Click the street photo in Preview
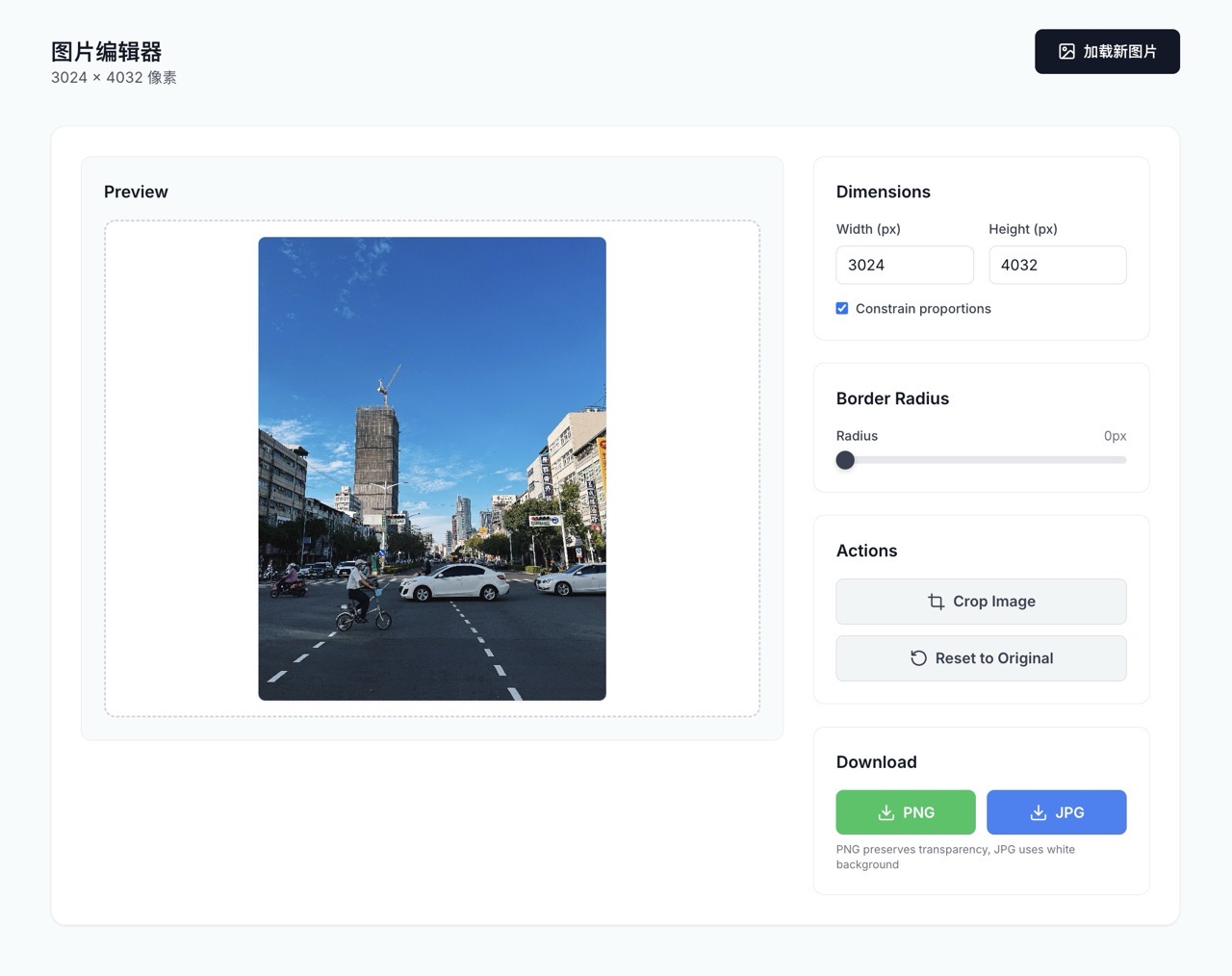Screen dimensions: 1232x976 [432, 469]
